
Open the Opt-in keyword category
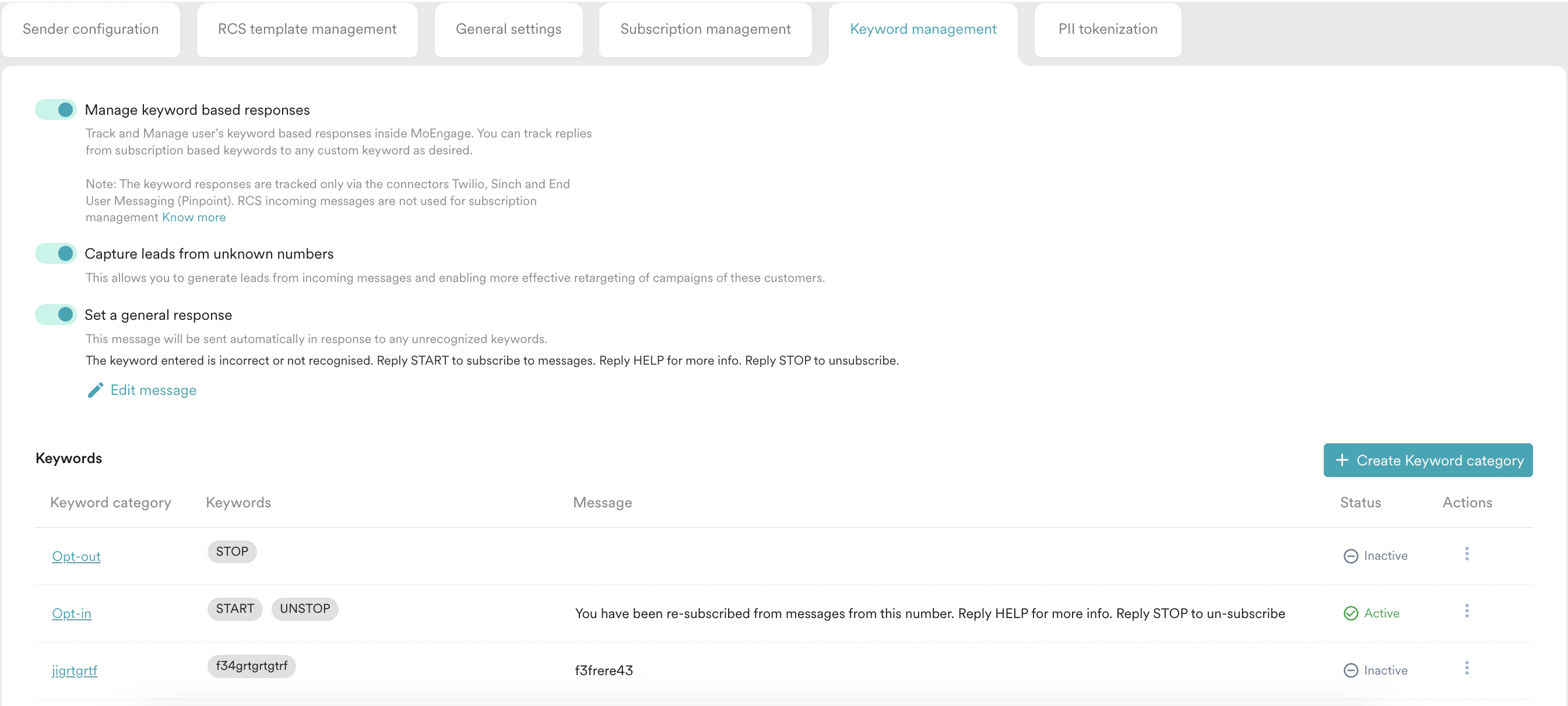(x=71, y=613)
